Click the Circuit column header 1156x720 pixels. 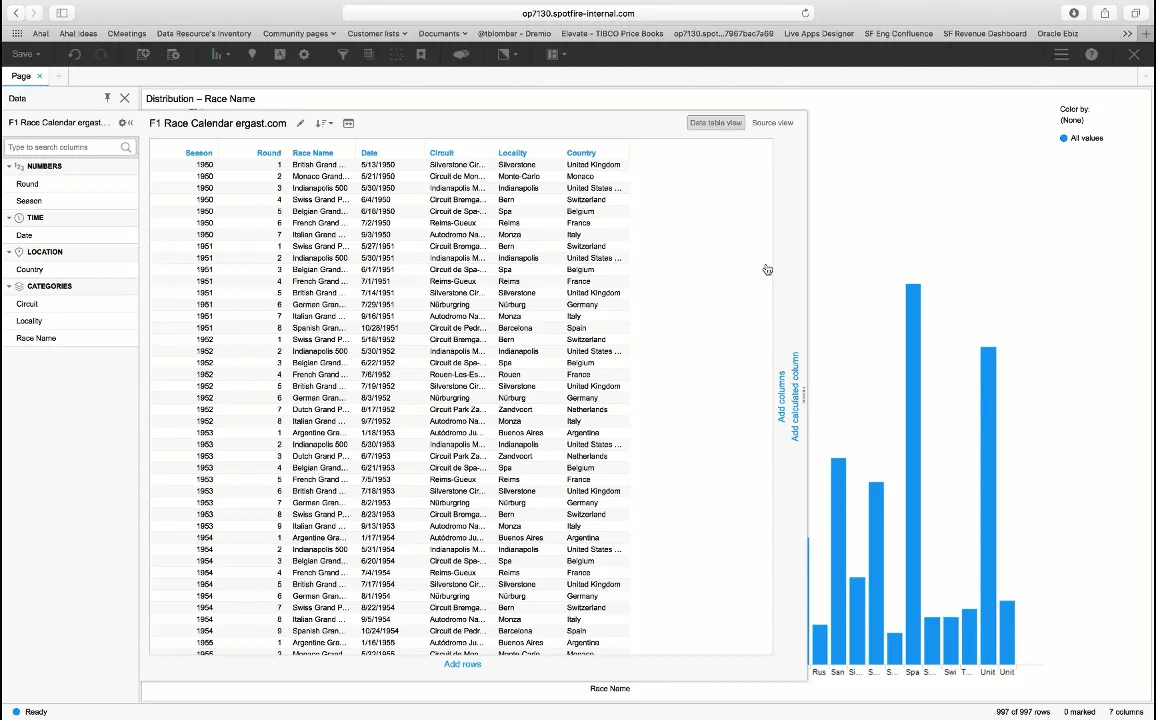click(x=442, y=153)
